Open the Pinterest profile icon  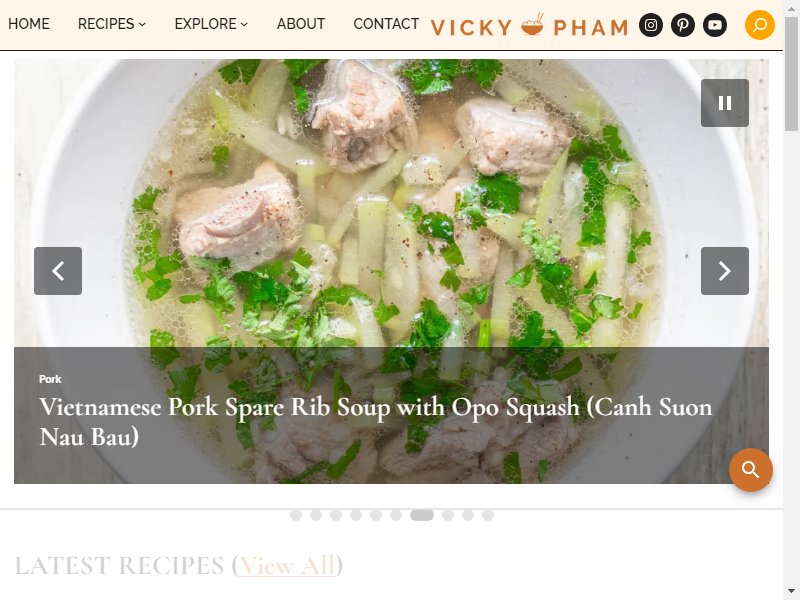(x=683, y=25)
